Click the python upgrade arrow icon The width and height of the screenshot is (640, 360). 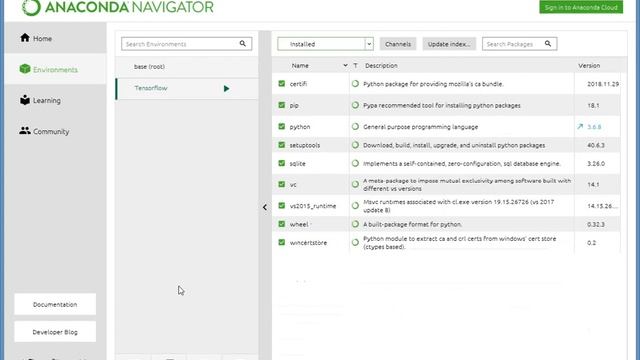(x=580, y=127)
